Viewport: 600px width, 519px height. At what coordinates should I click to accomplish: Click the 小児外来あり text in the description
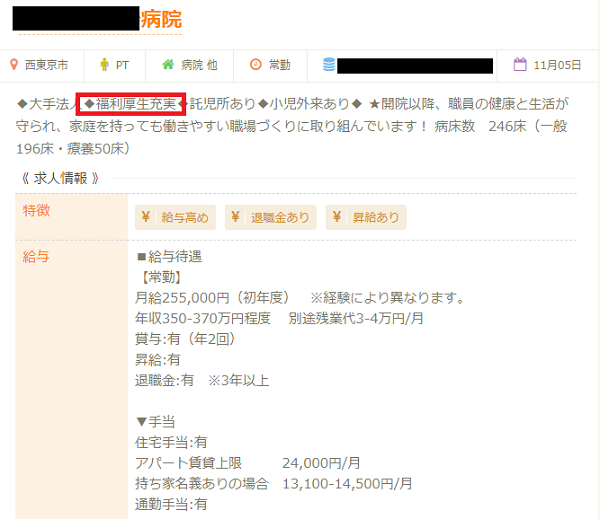tap(310, 104)
